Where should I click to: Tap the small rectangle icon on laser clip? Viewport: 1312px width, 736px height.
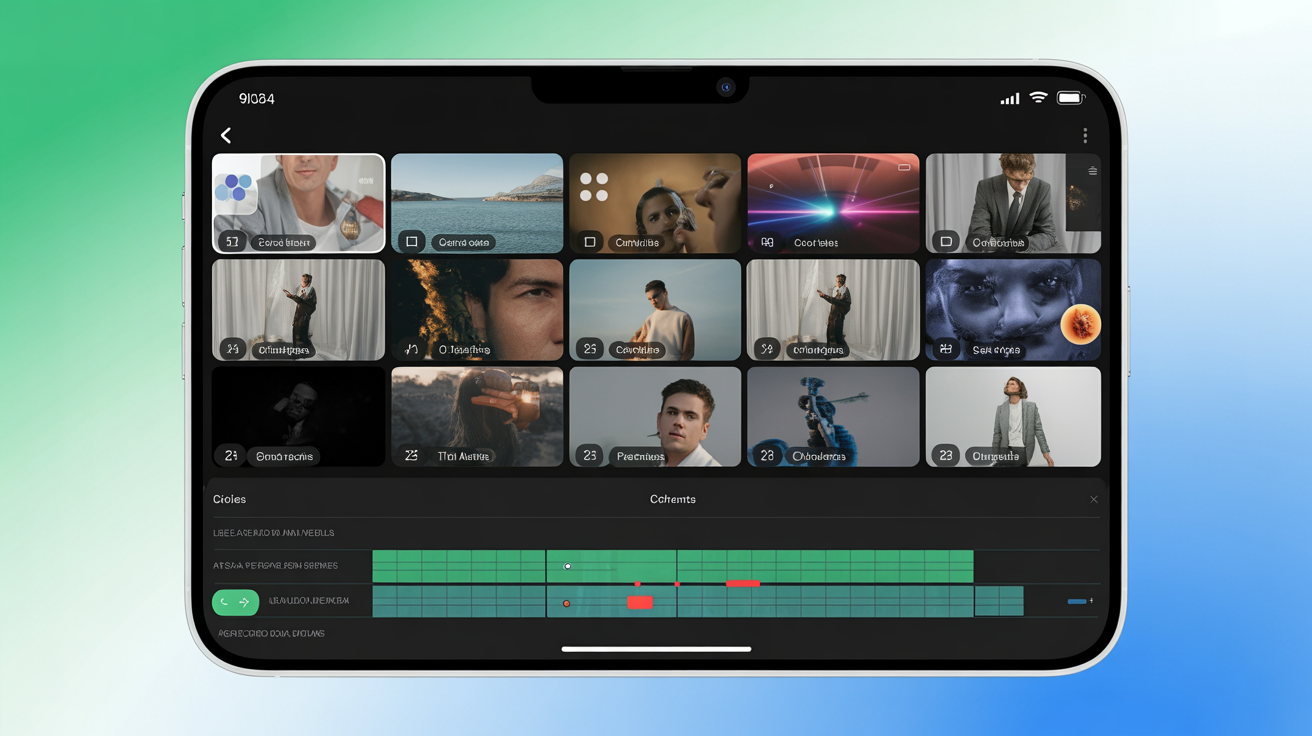point(904,168)
